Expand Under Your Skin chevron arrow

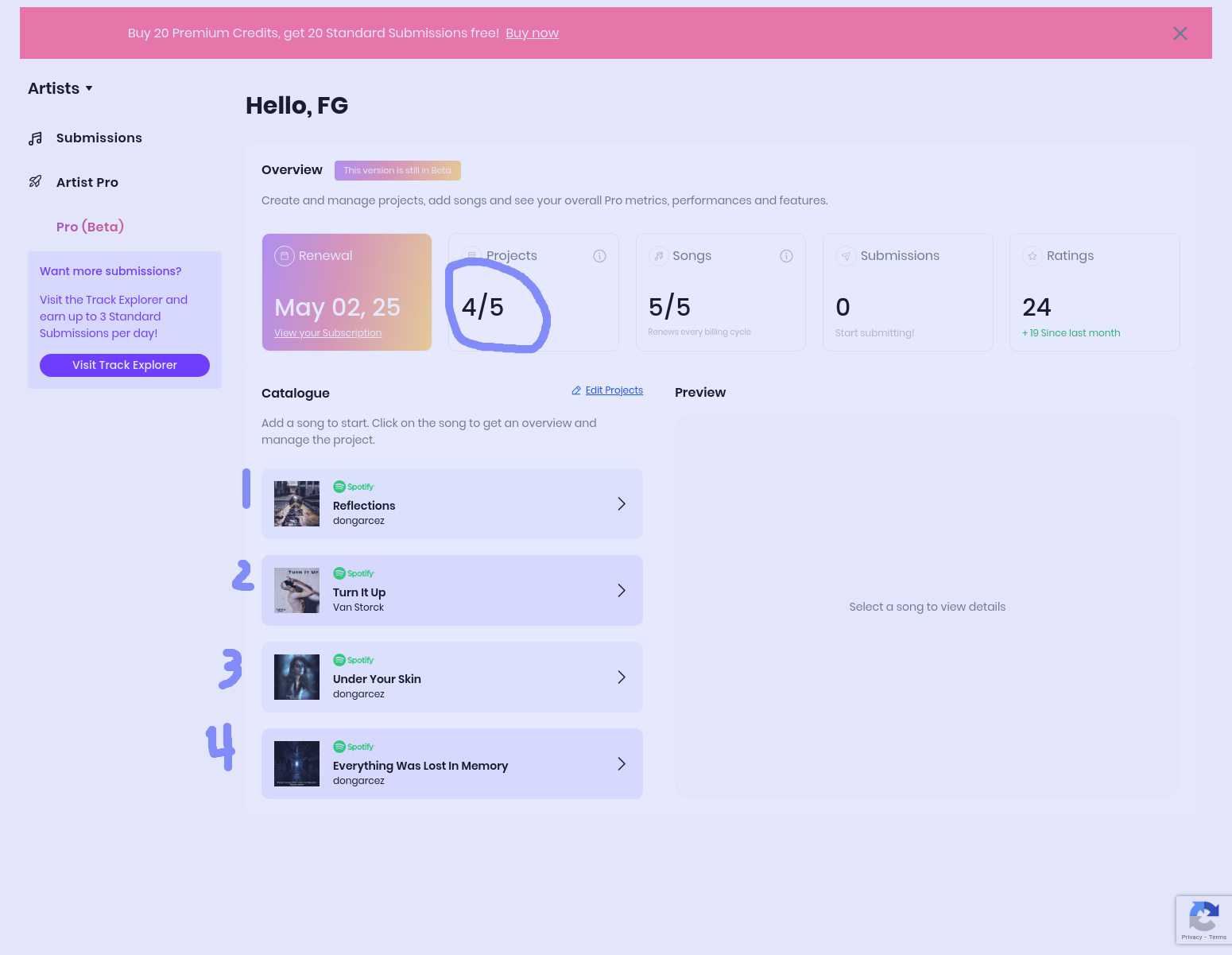point(622,677)
